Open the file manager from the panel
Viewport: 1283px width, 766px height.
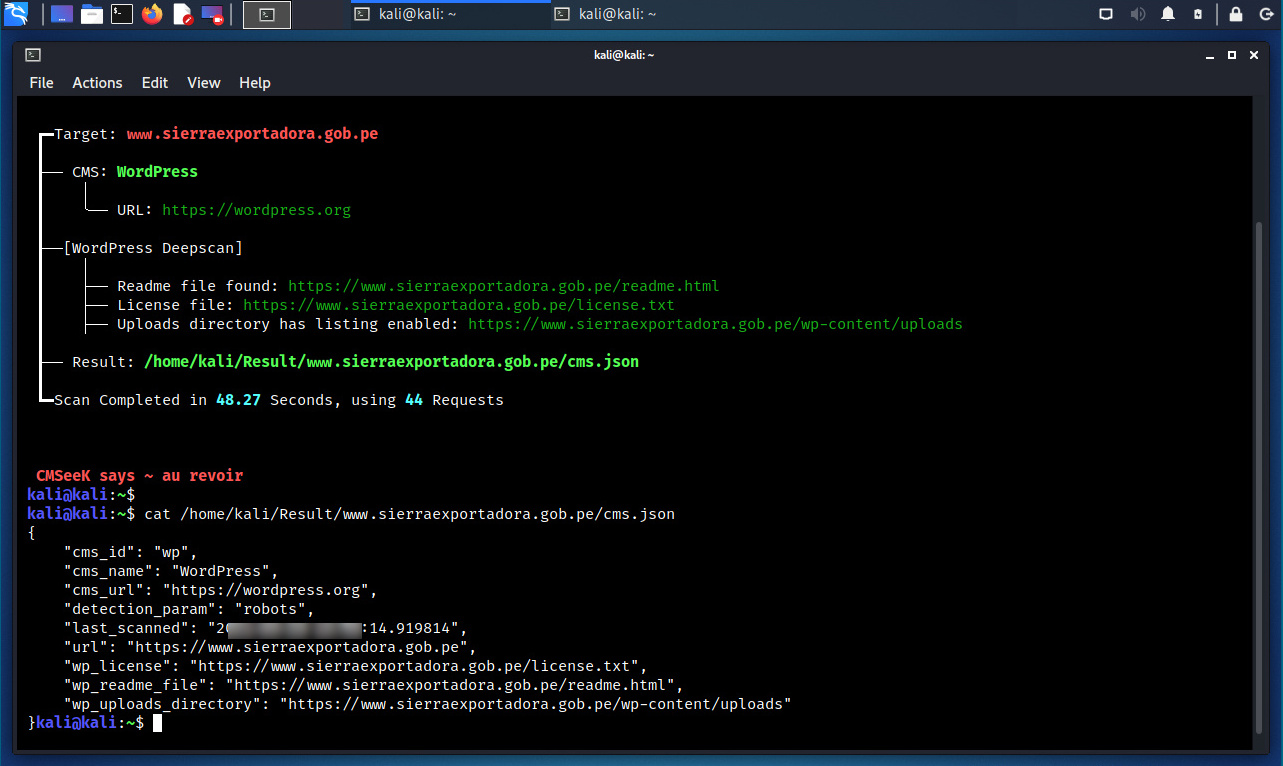(92, 14)
